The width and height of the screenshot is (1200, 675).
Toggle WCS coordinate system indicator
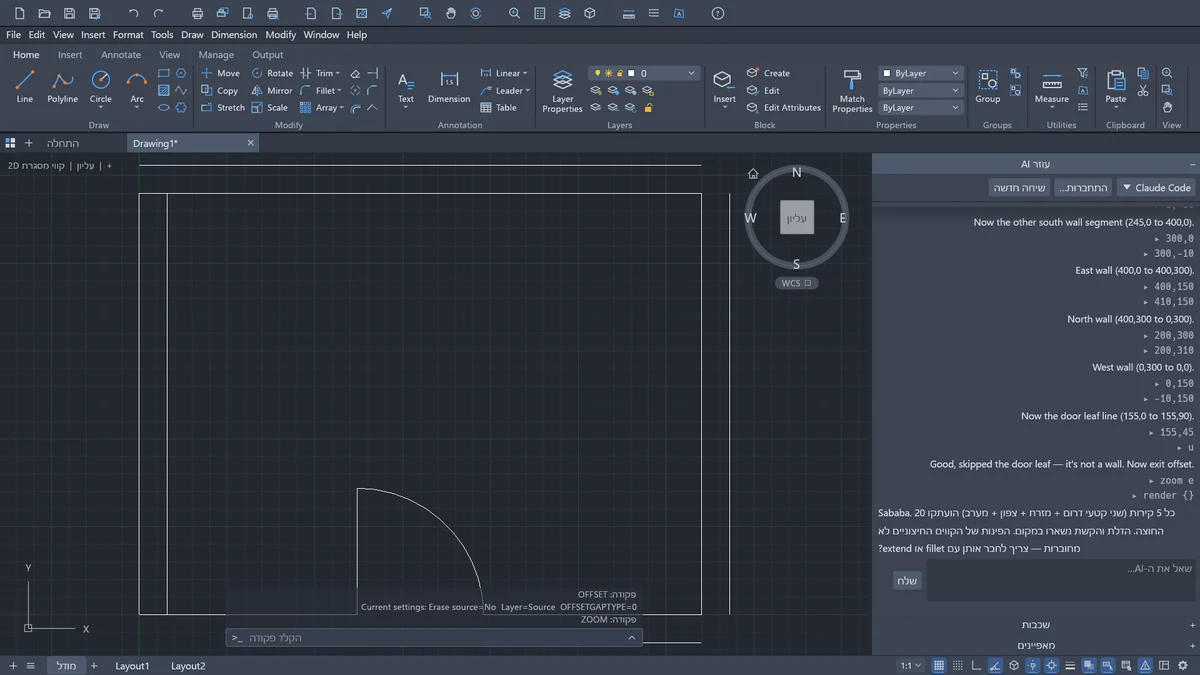point(796,283)
